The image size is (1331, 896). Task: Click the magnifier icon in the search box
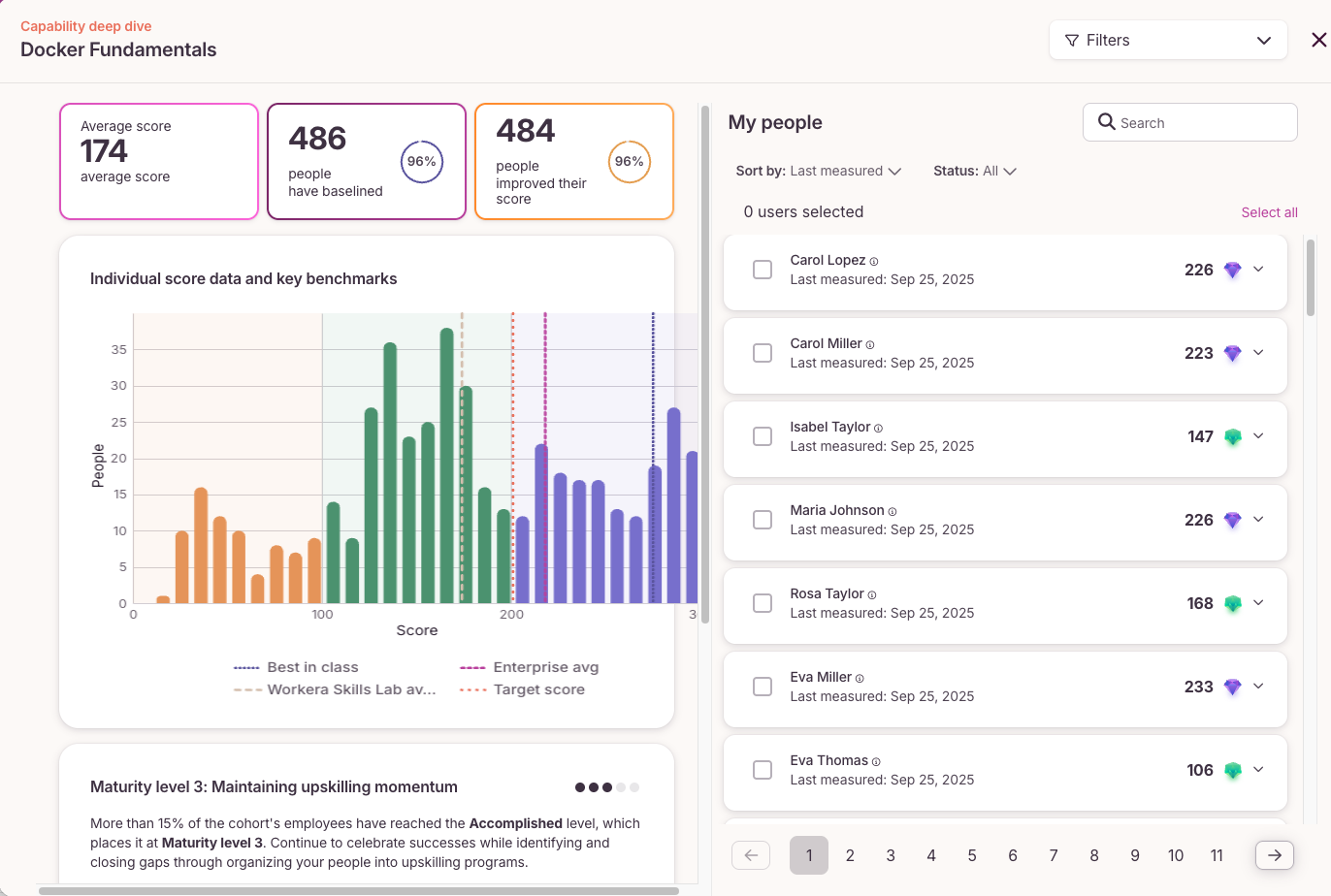pos(1106,122)
